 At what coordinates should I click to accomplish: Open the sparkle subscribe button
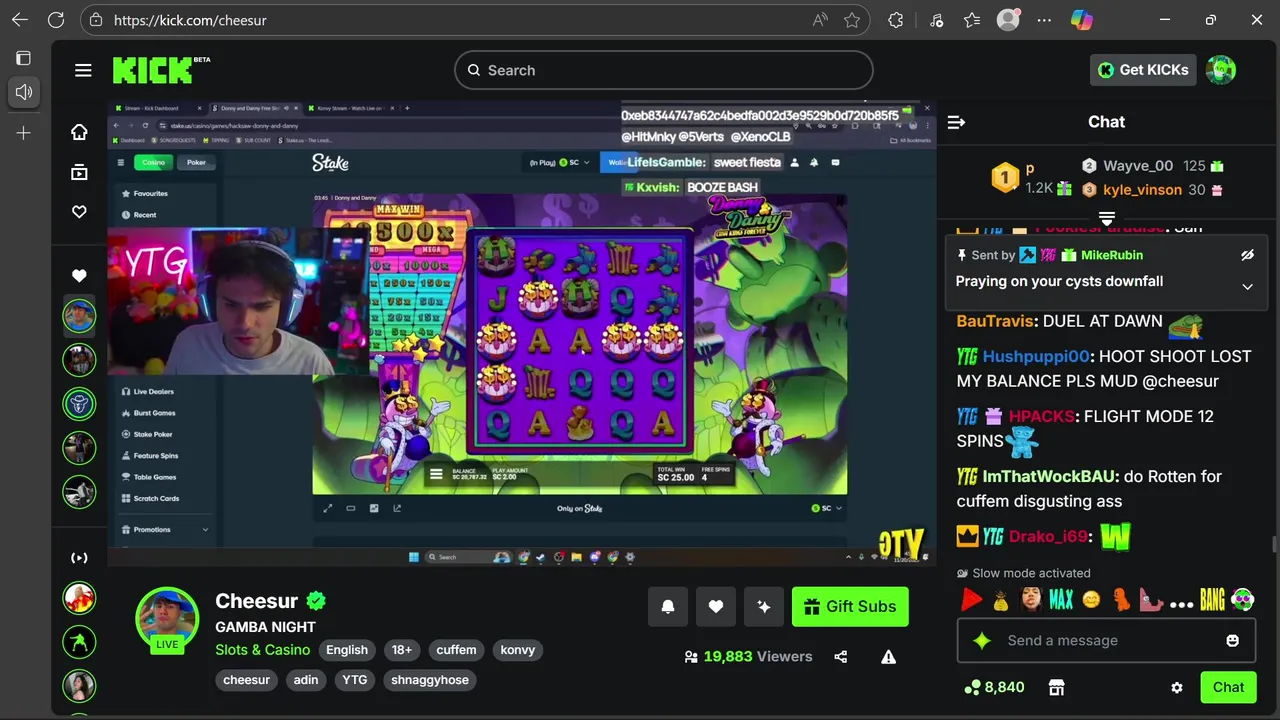click(764, 606)
